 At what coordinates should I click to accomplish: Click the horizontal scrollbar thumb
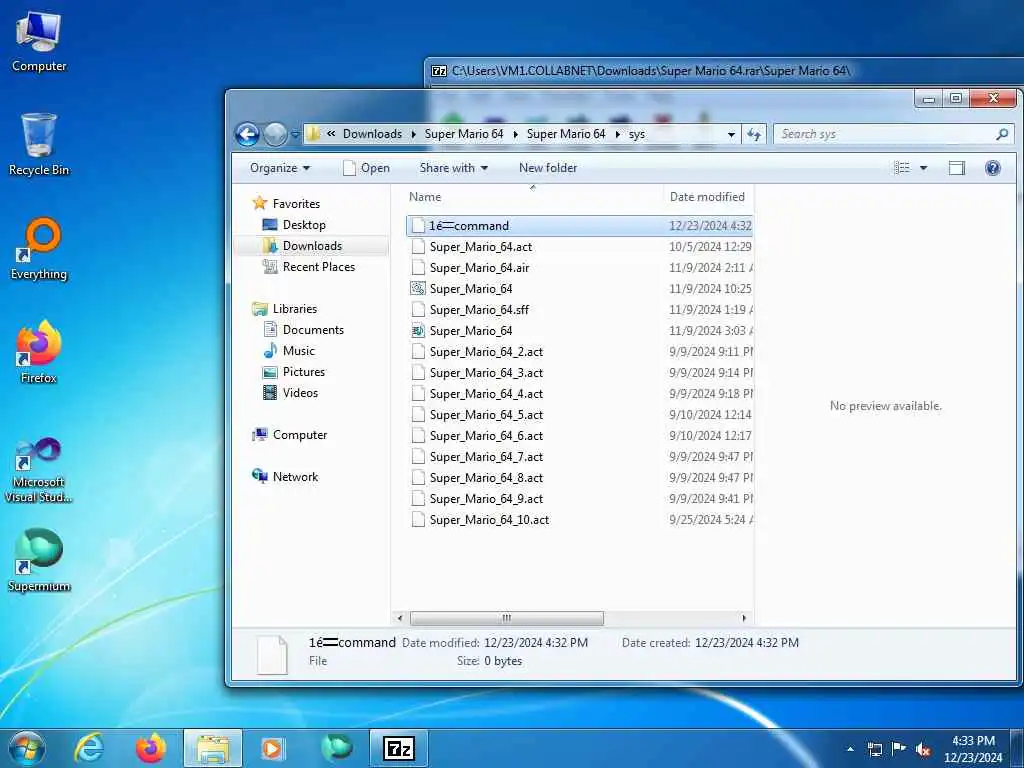(507, 618)
